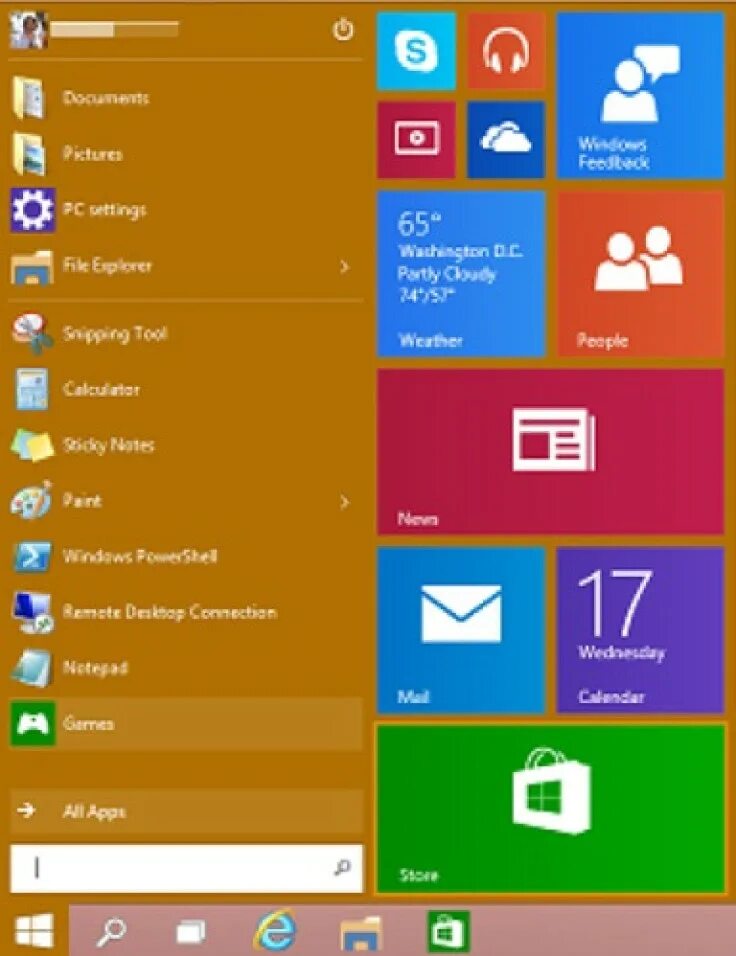Image resolution: width=736 pixels, height=956 pixels.
Task: Open the Video tile with screen icon
Action: click(416, 140)
